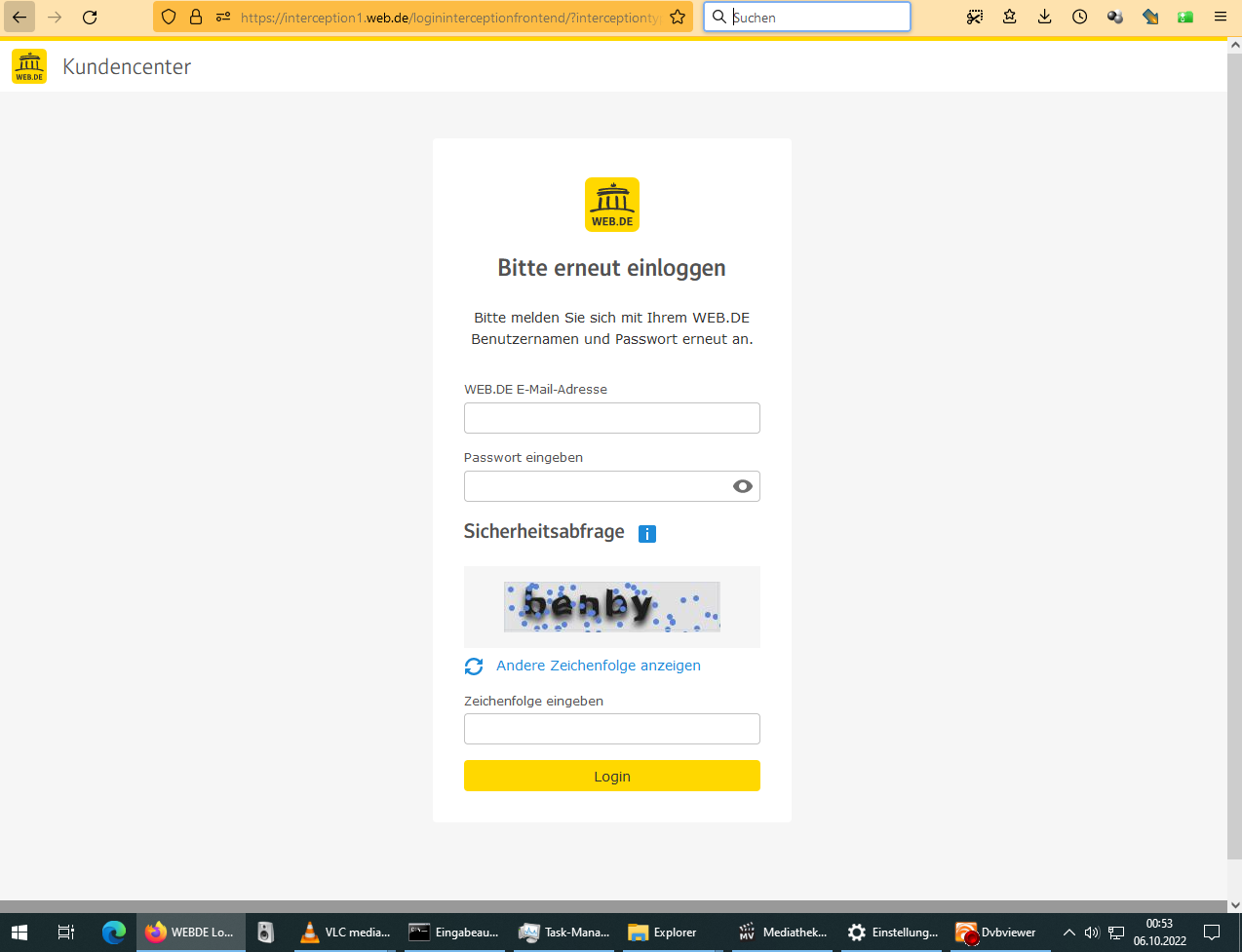This screenshot has height=952, width=1242.
Task: Open Microsoft Edge from taskbar
Action: coord(114,933)
